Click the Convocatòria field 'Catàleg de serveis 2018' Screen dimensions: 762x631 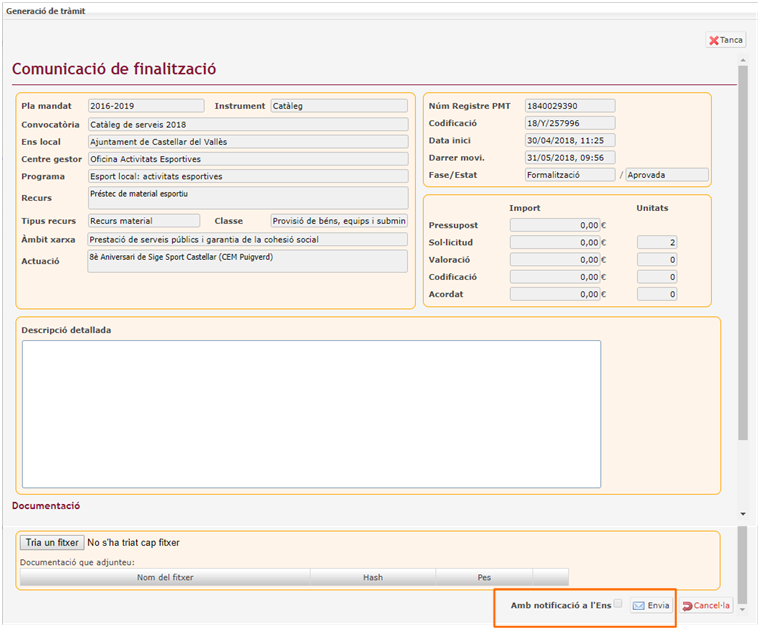click(248, 124)
